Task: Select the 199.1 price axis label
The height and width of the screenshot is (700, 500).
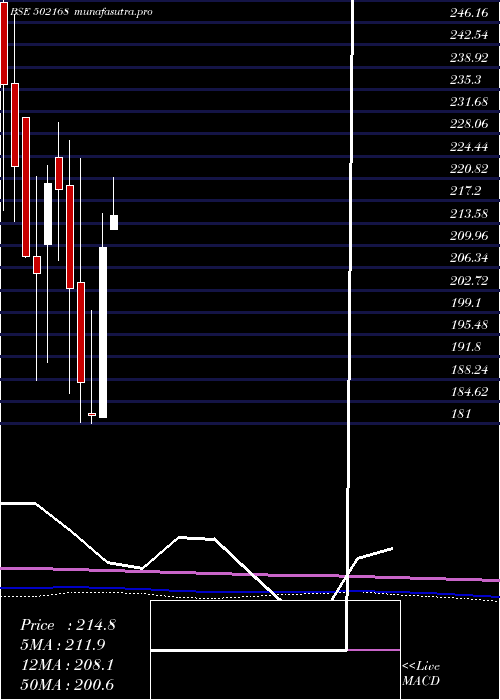Action: tap(466, 303)
